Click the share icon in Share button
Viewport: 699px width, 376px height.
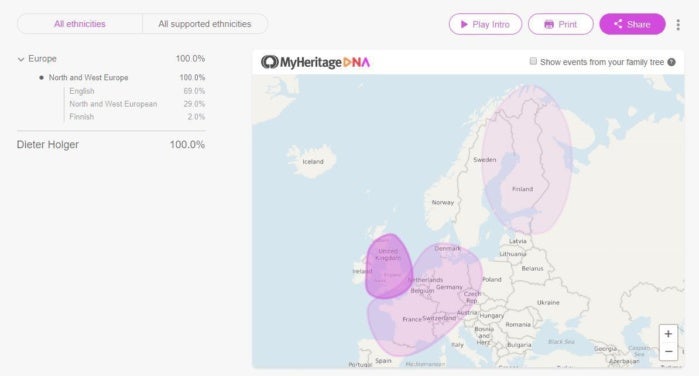click(618, 24)
